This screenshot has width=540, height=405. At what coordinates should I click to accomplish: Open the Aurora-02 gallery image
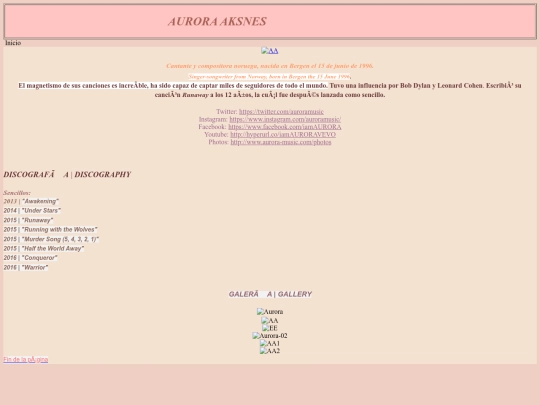(270, 336)
